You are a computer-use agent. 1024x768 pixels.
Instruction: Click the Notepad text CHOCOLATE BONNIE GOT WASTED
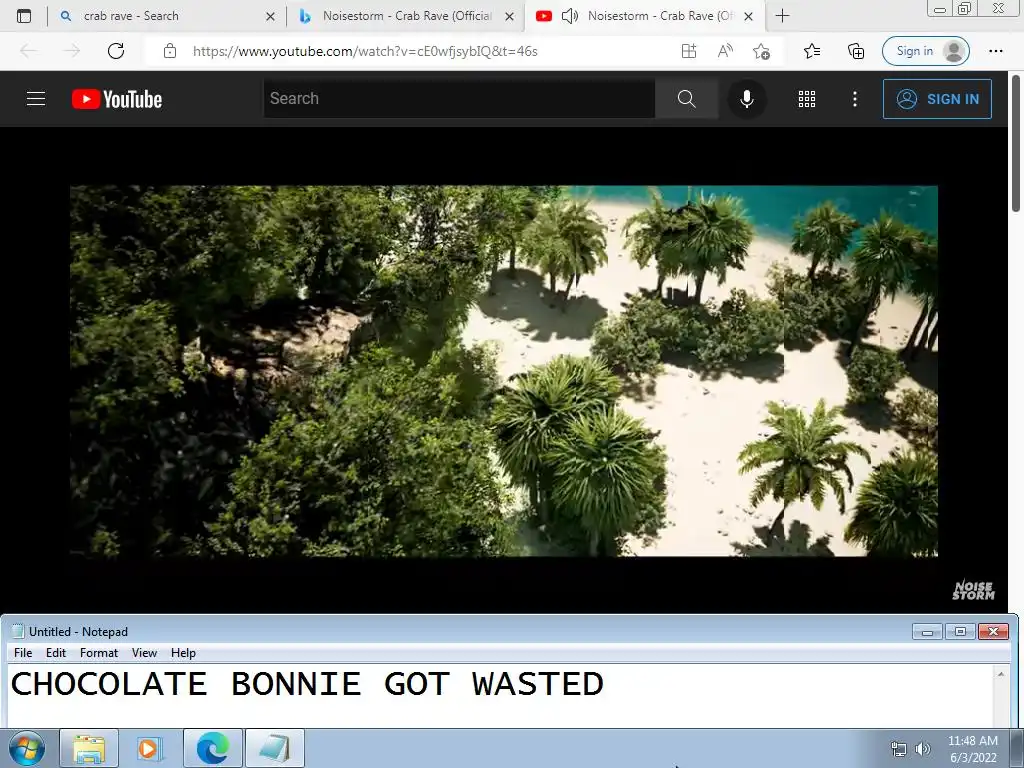click(x=307, y=684)
